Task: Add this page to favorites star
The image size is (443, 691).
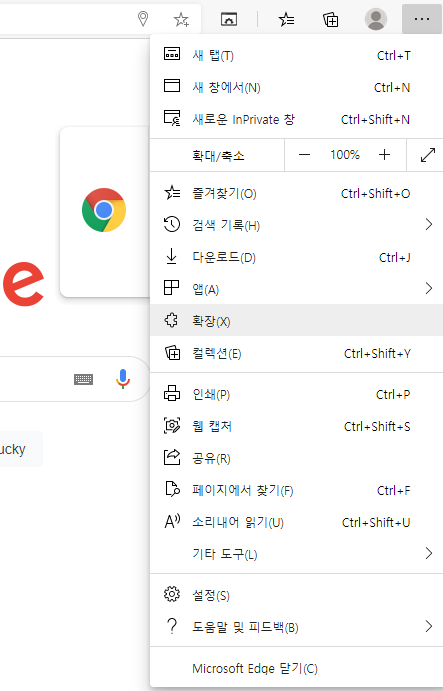Action: 181,19
